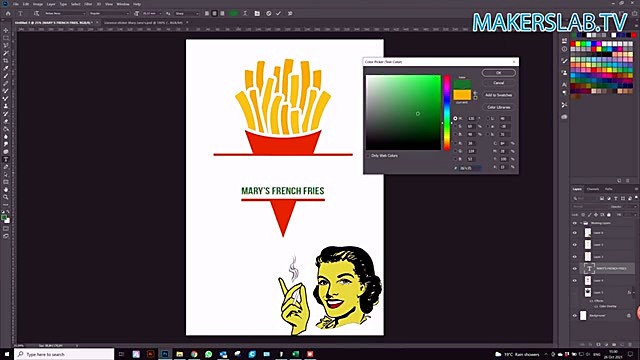
Task: Collapse the layer group folder arrow
Action: point(580,223)
